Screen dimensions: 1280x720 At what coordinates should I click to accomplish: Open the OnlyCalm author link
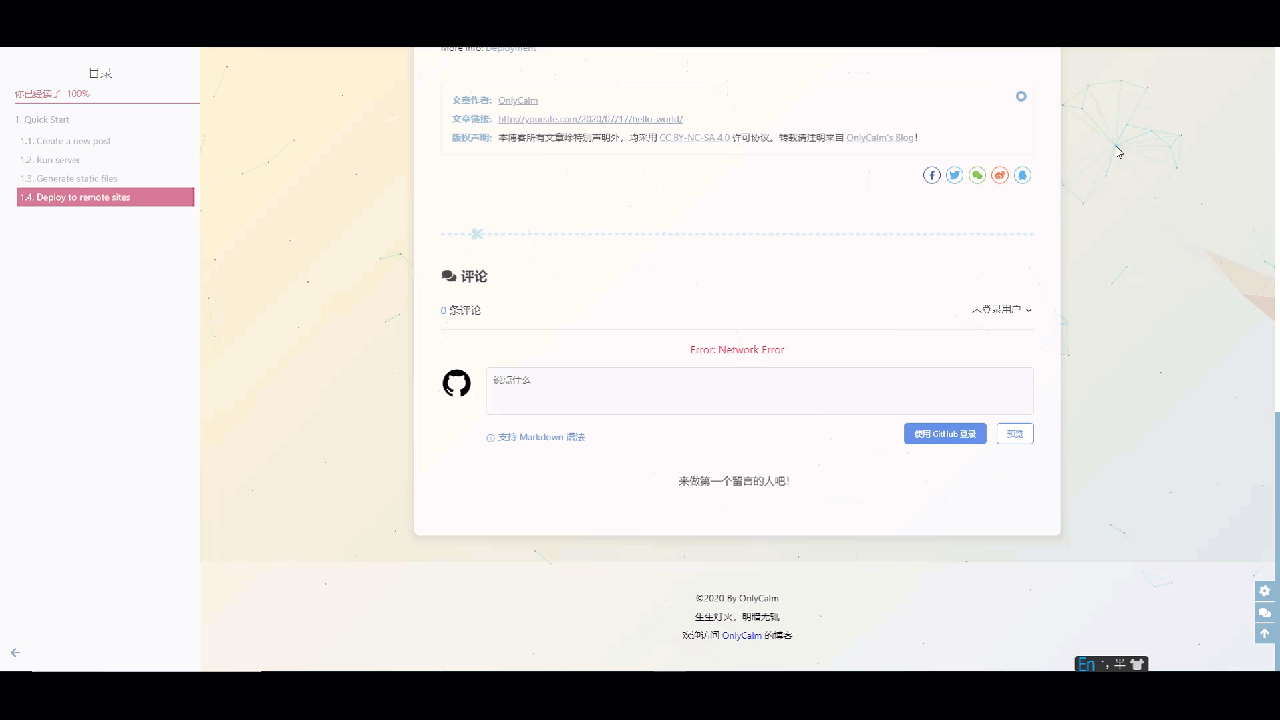(x=518, y=100)
